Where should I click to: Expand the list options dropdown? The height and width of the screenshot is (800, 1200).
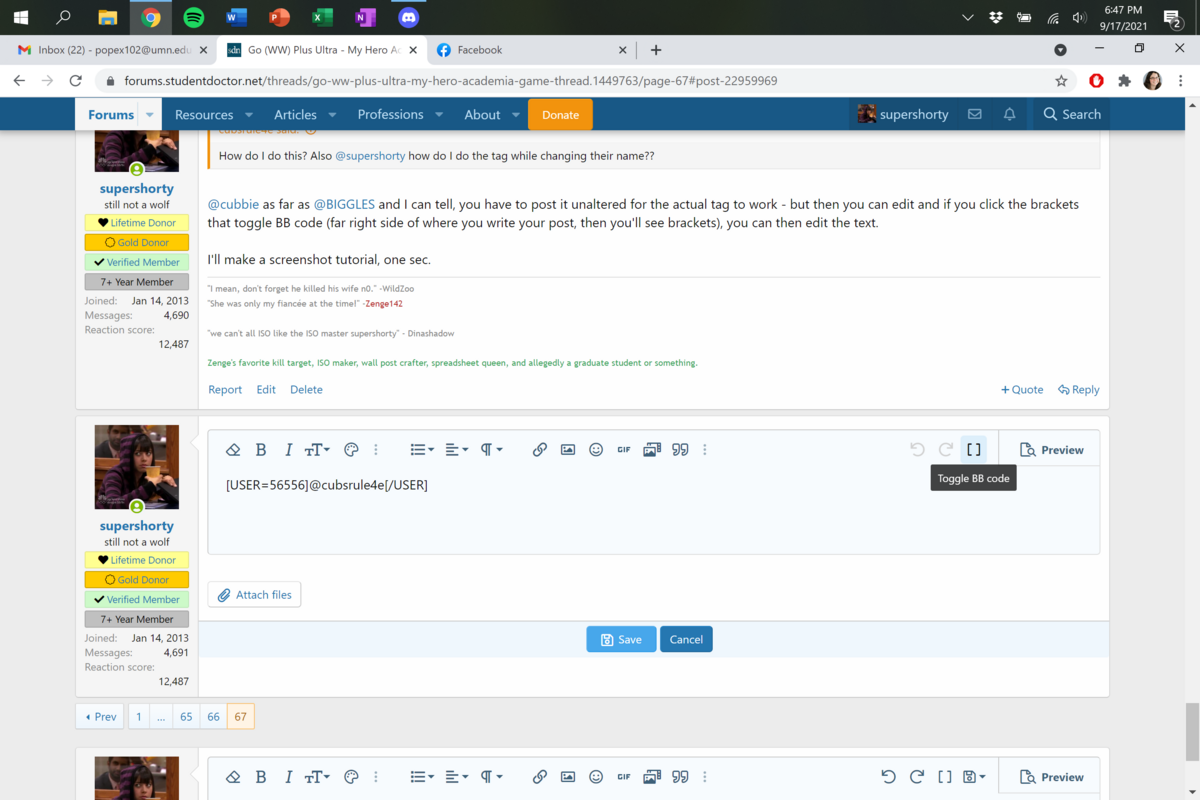click(422, 450)
